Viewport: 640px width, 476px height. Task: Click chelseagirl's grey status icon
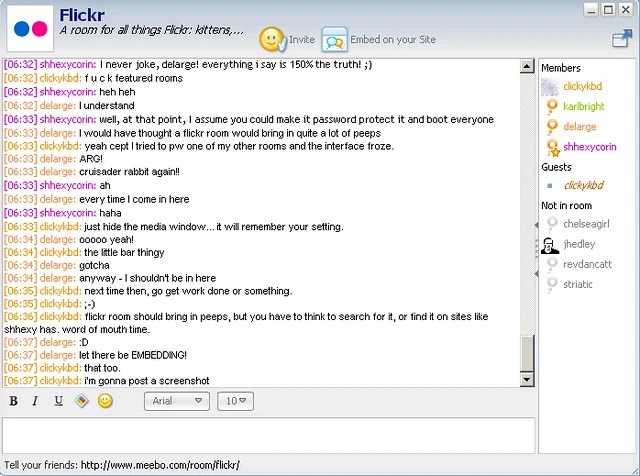[x=552, y=224]
